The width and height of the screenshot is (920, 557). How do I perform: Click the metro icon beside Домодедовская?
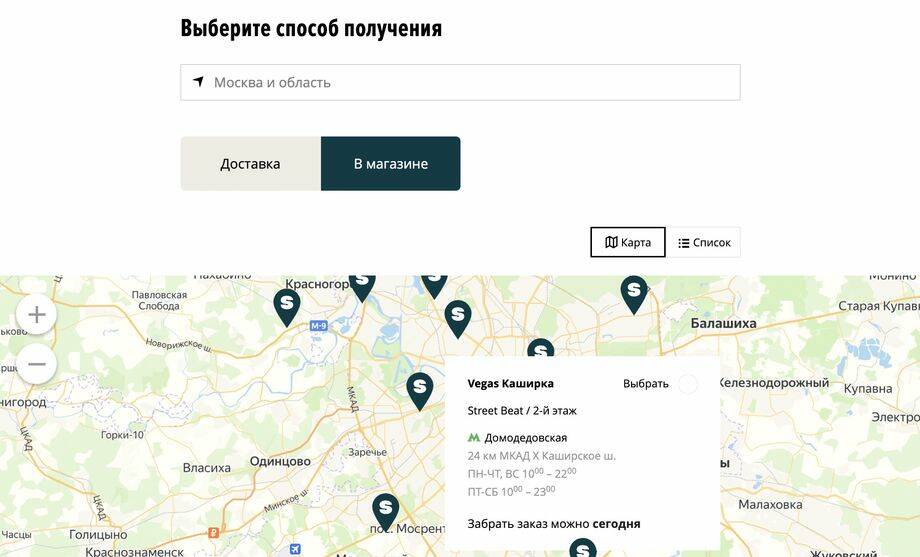(473, 437)
